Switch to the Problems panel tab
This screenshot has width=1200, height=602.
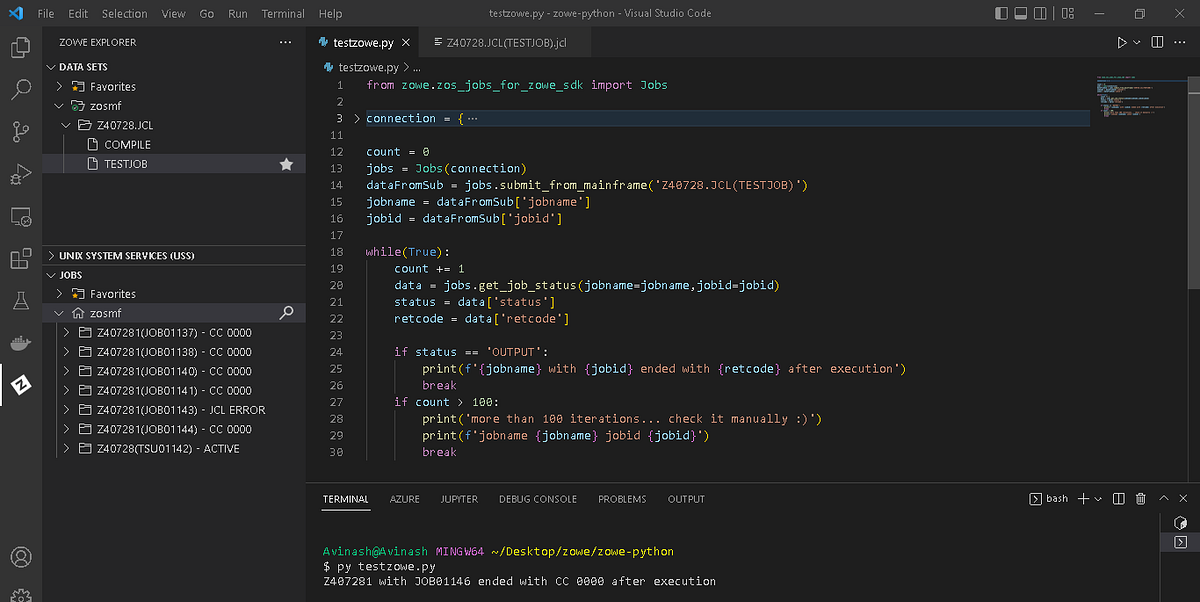point(622,499)
